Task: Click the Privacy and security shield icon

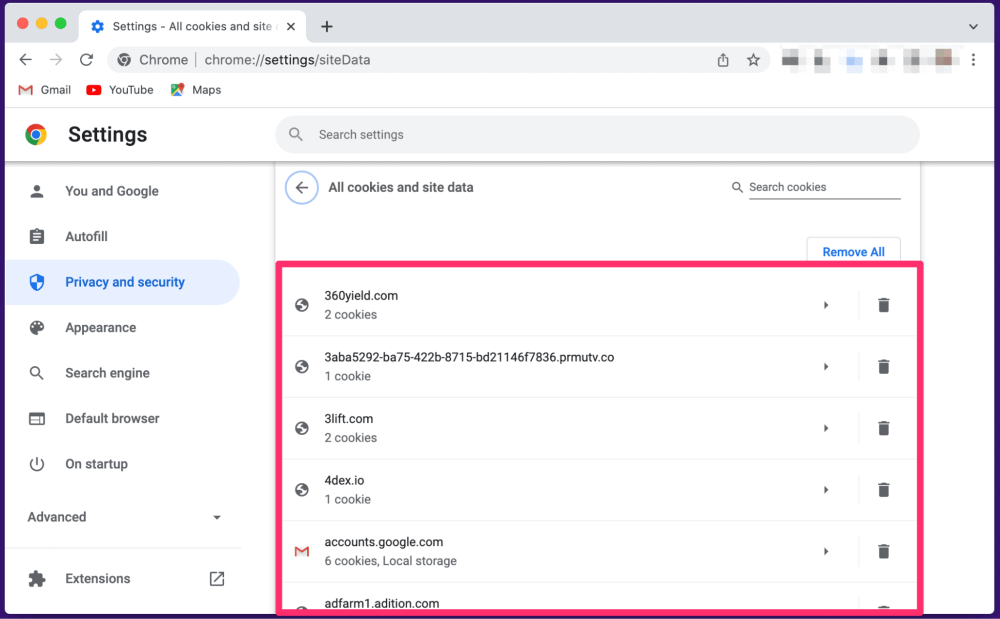Action: point(37,282)
